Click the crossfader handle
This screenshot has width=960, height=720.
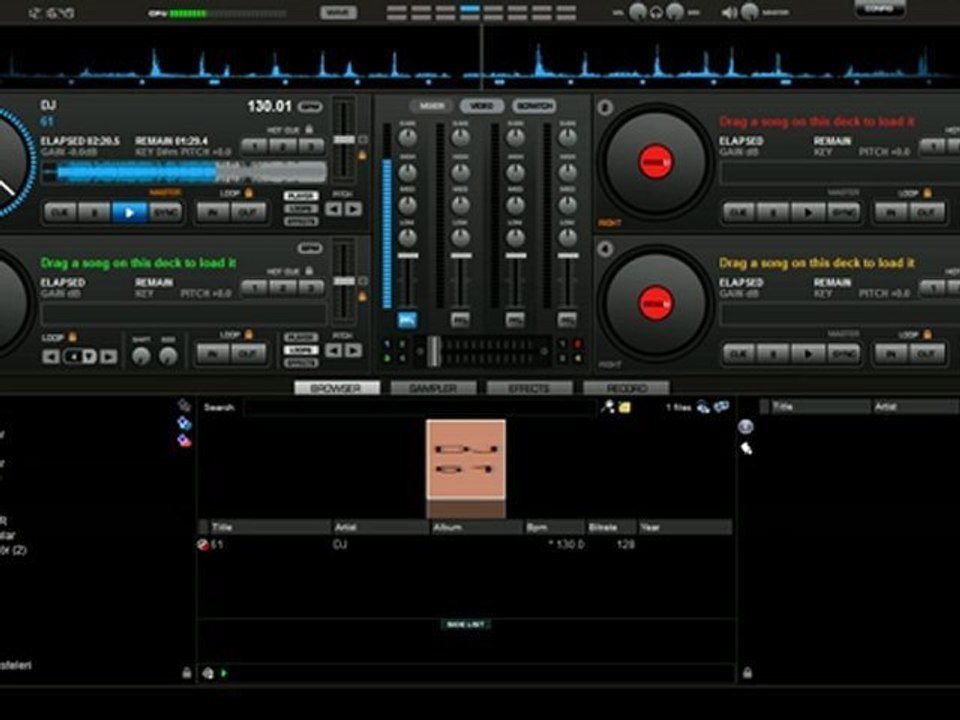pos(433,351)
